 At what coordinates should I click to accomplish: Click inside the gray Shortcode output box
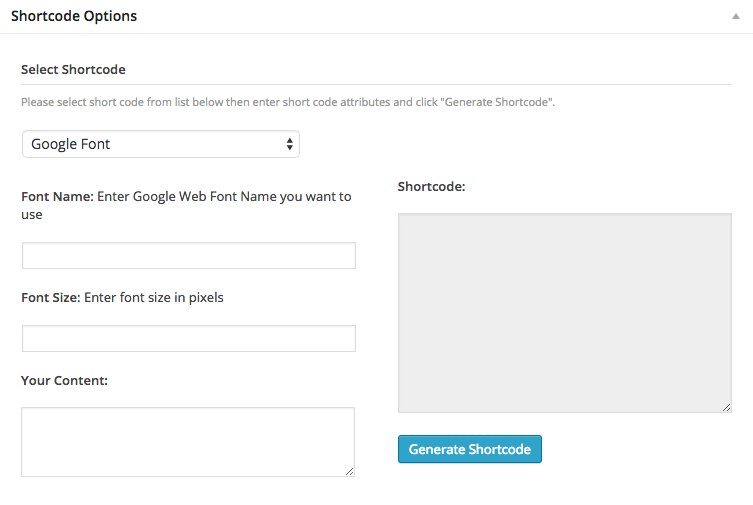pyautogui.click(x=564, y=312)
